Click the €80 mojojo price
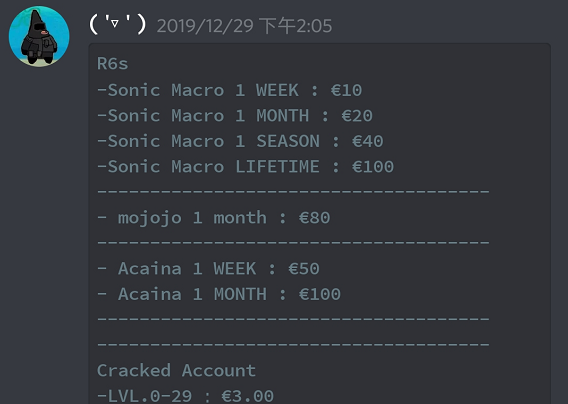 click(314, 218)
